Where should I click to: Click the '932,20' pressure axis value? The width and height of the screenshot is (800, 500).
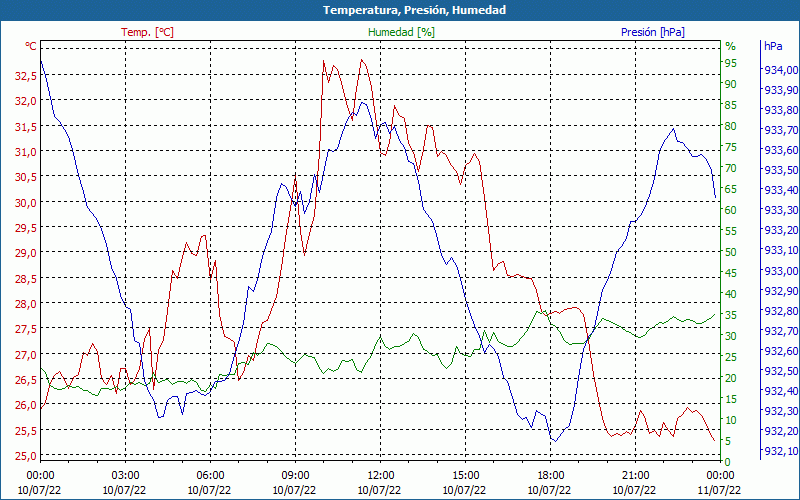(x=781, y=431)
